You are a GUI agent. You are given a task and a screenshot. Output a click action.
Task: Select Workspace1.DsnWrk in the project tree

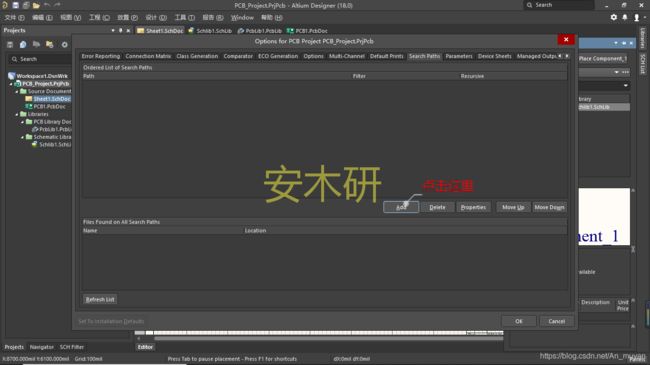[x=42, y=76]
